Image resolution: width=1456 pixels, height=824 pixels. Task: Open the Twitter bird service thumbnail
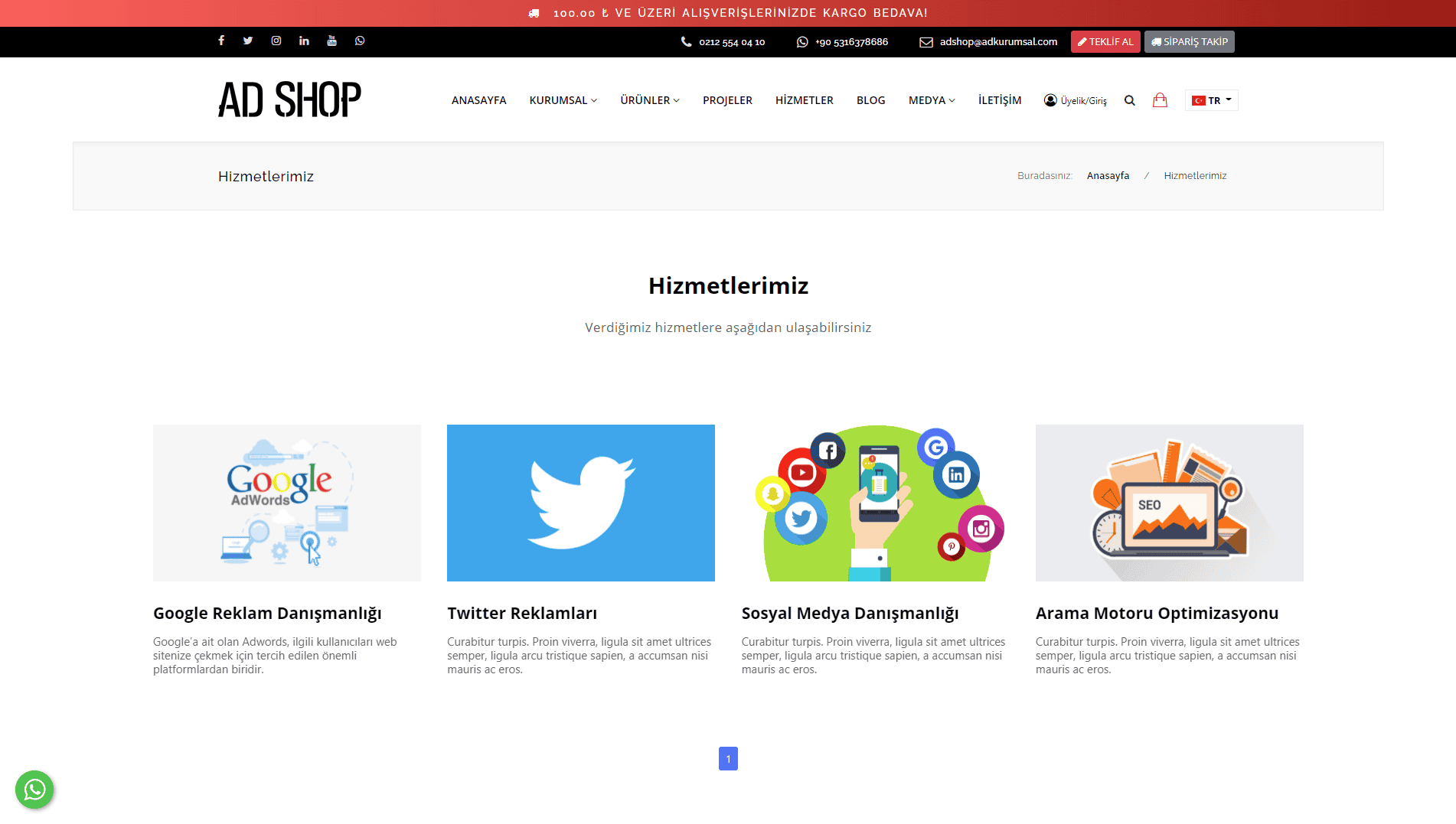coord(581,503)
